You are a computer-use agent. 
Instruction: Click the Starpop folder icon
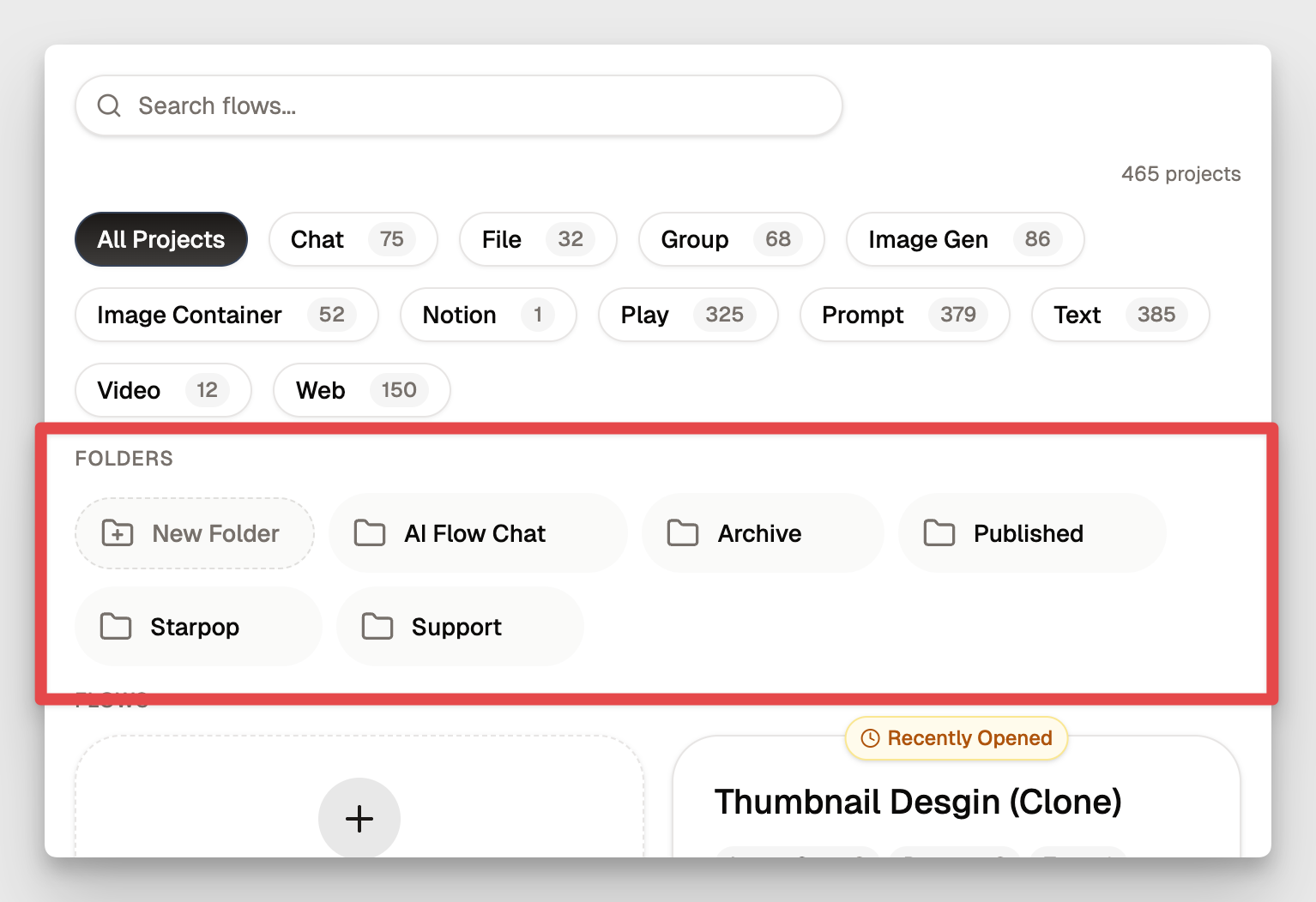click(x=116, y=627)
